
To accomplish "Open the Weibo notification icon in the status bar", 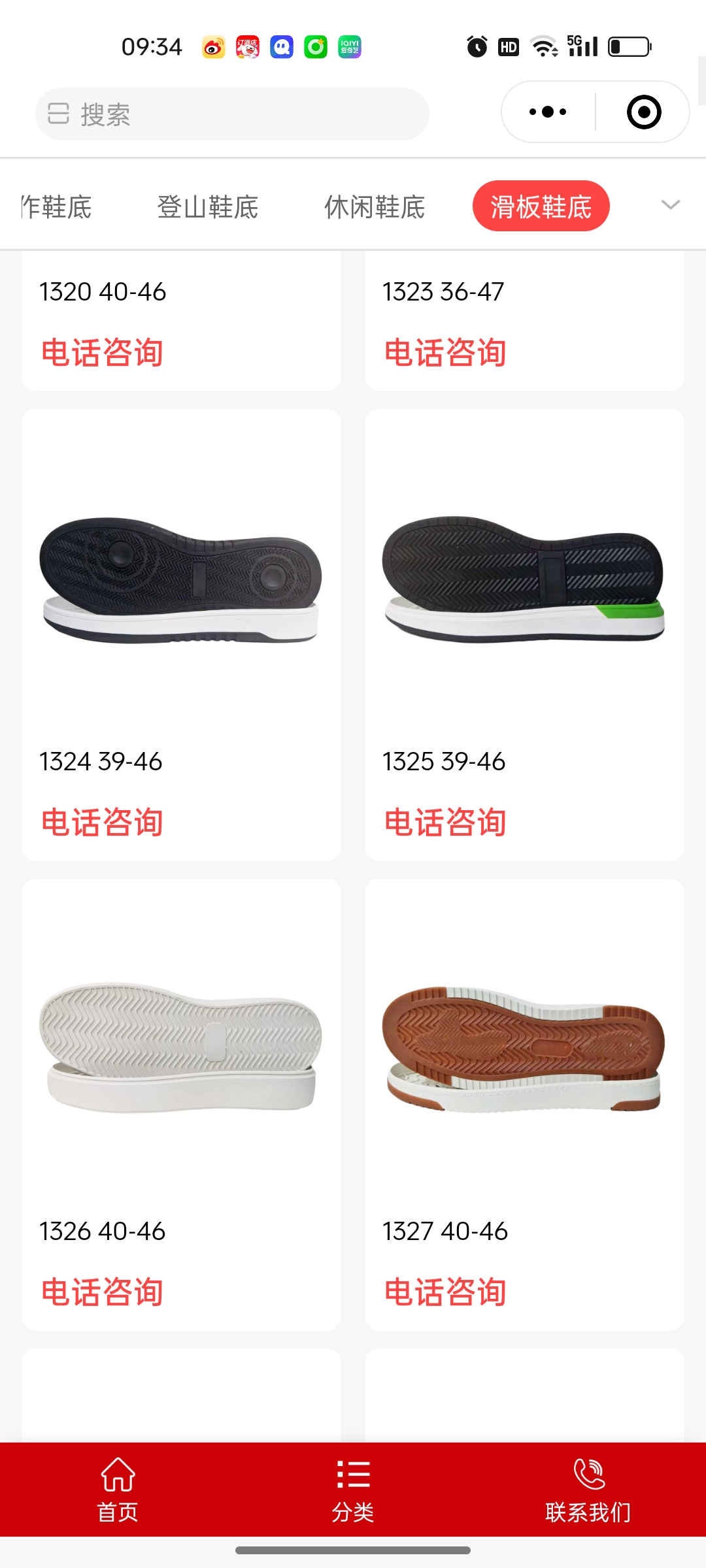I will (x=214, y=47).
